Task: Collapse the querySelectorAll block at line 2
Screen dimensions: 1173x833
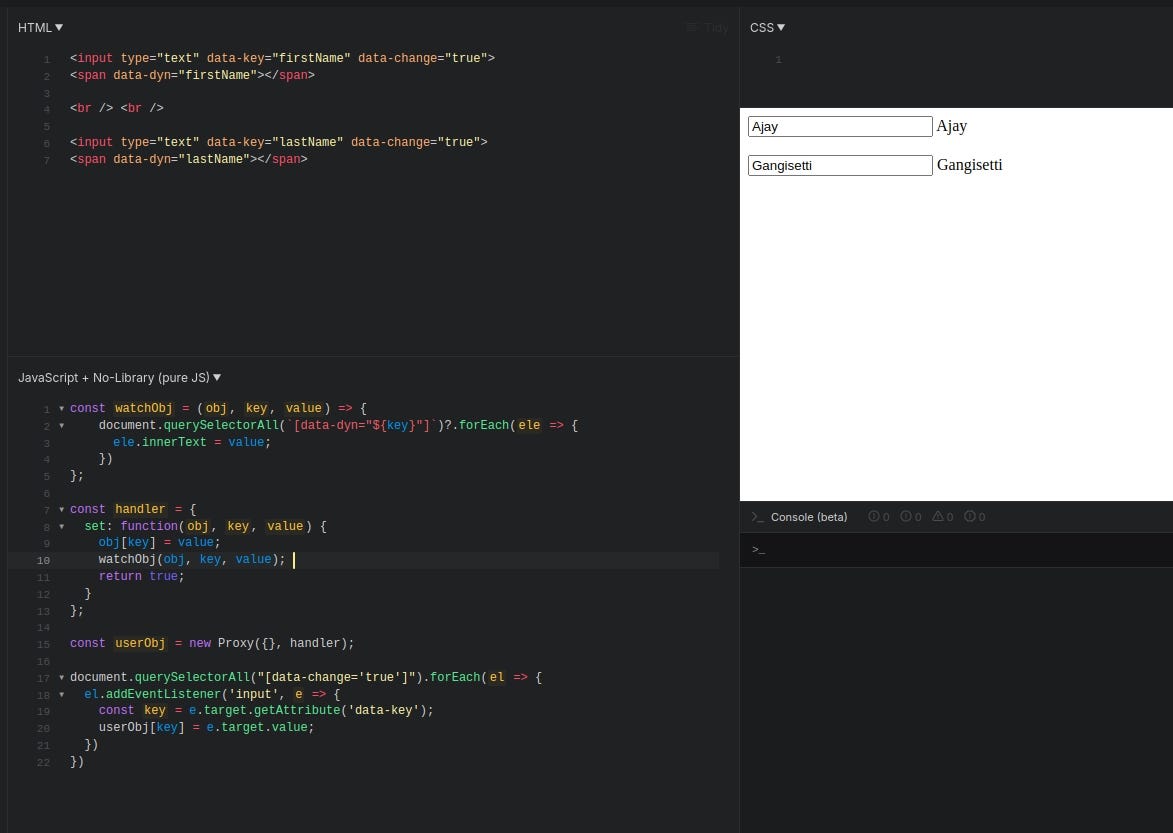Action: coord(61,425)
